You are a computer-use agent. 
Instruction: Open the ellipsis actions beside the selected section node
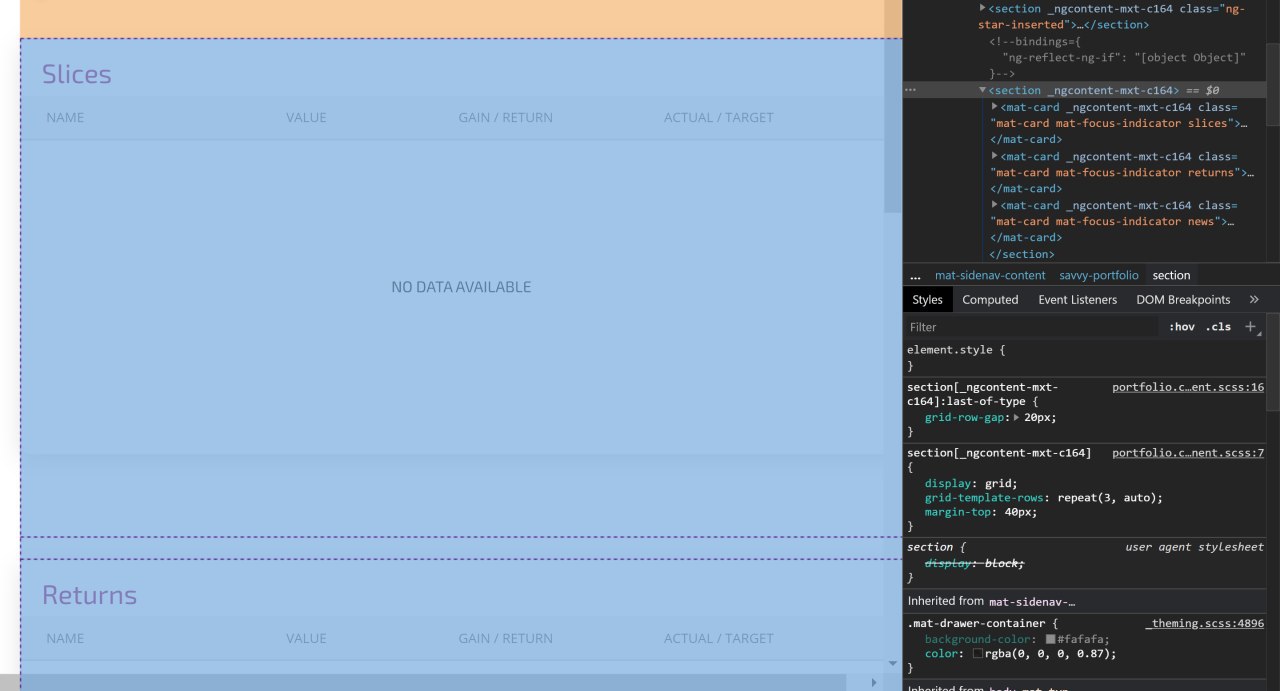click(x=910, y=90)
